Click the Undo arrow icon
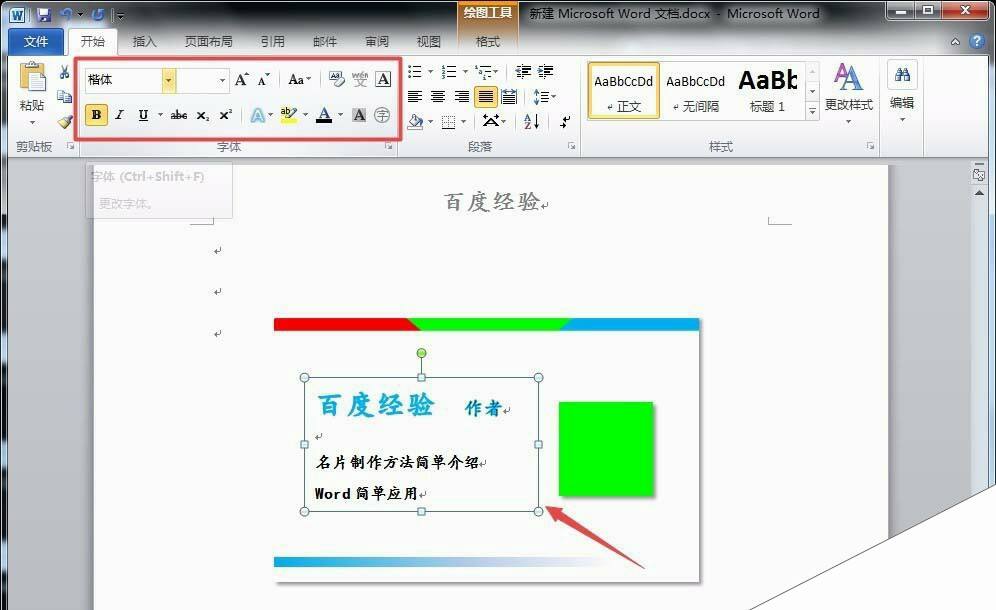This screenshot has width=996, height=610. 66,14
